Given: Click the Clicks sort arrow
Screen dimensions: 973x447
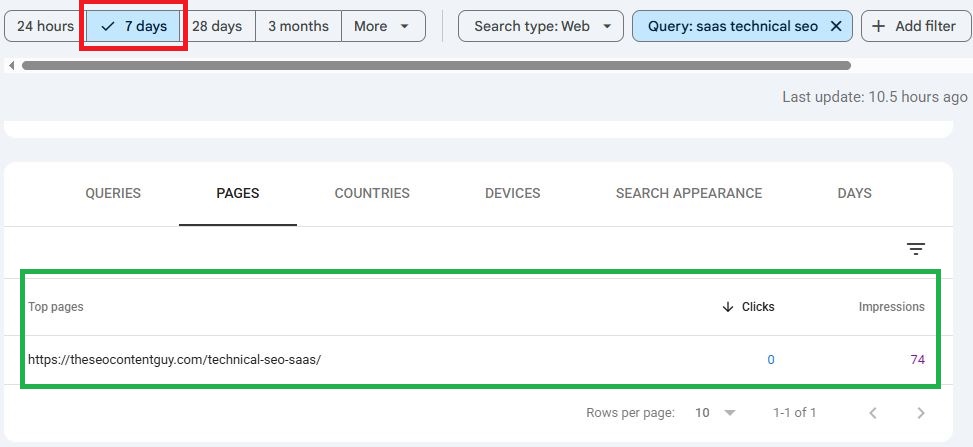Looking at the screenshot, I should click(728, 307).
